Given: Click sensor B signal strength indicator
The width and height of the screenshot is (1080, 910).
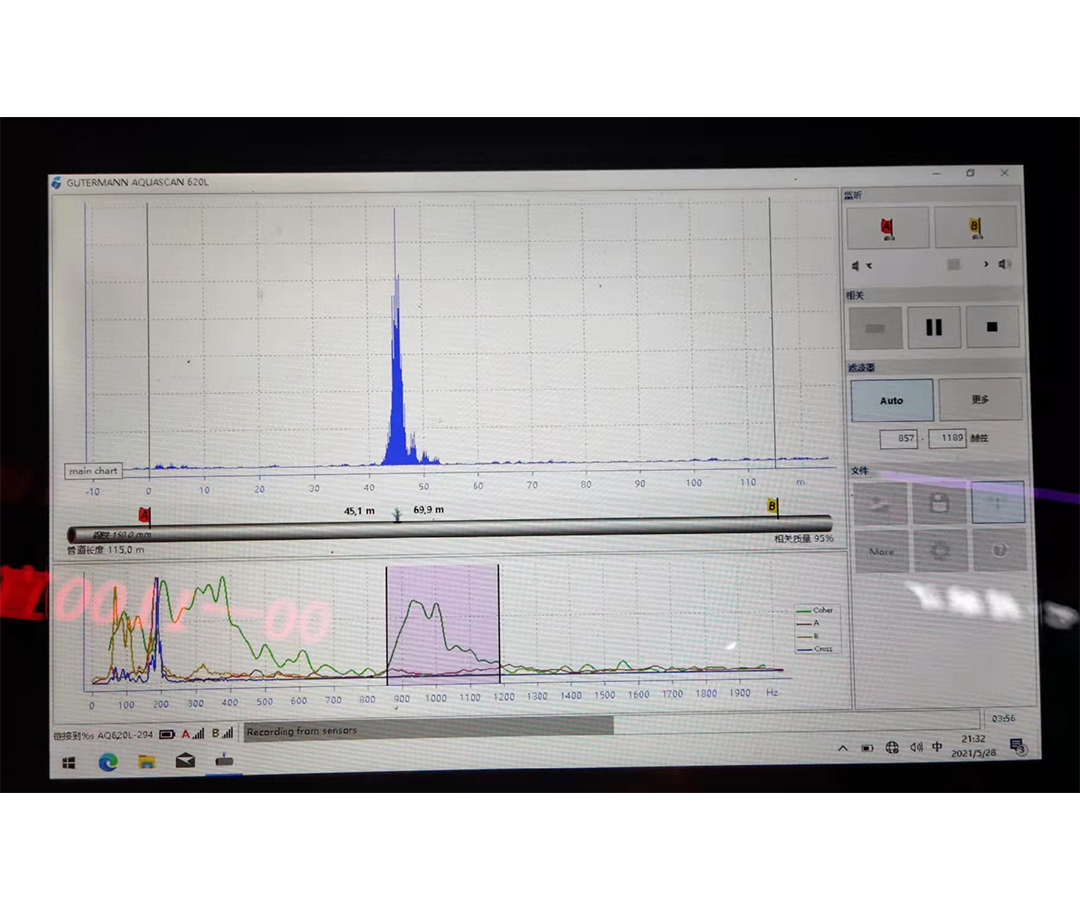Looking at the screenshot, I should click(x=222, y=733).
